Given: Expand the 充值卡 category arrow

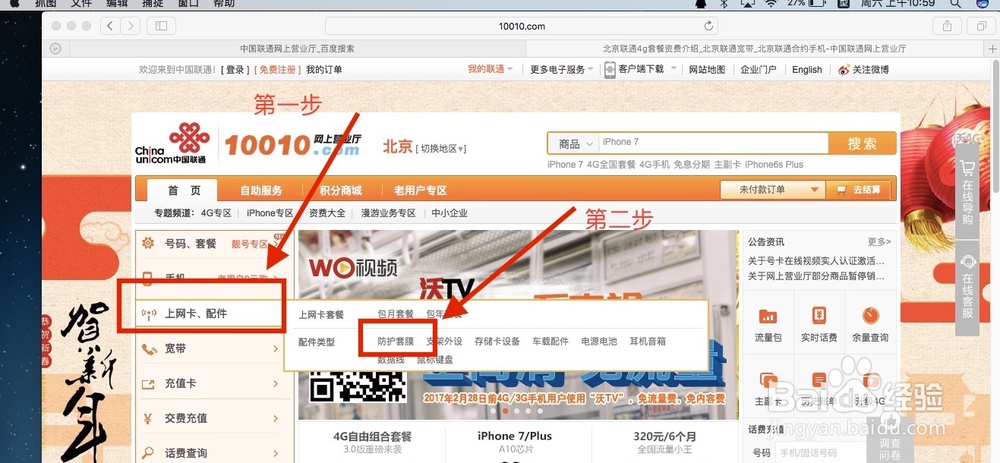Looking at the screenshot, I should (x=276, y=384).
